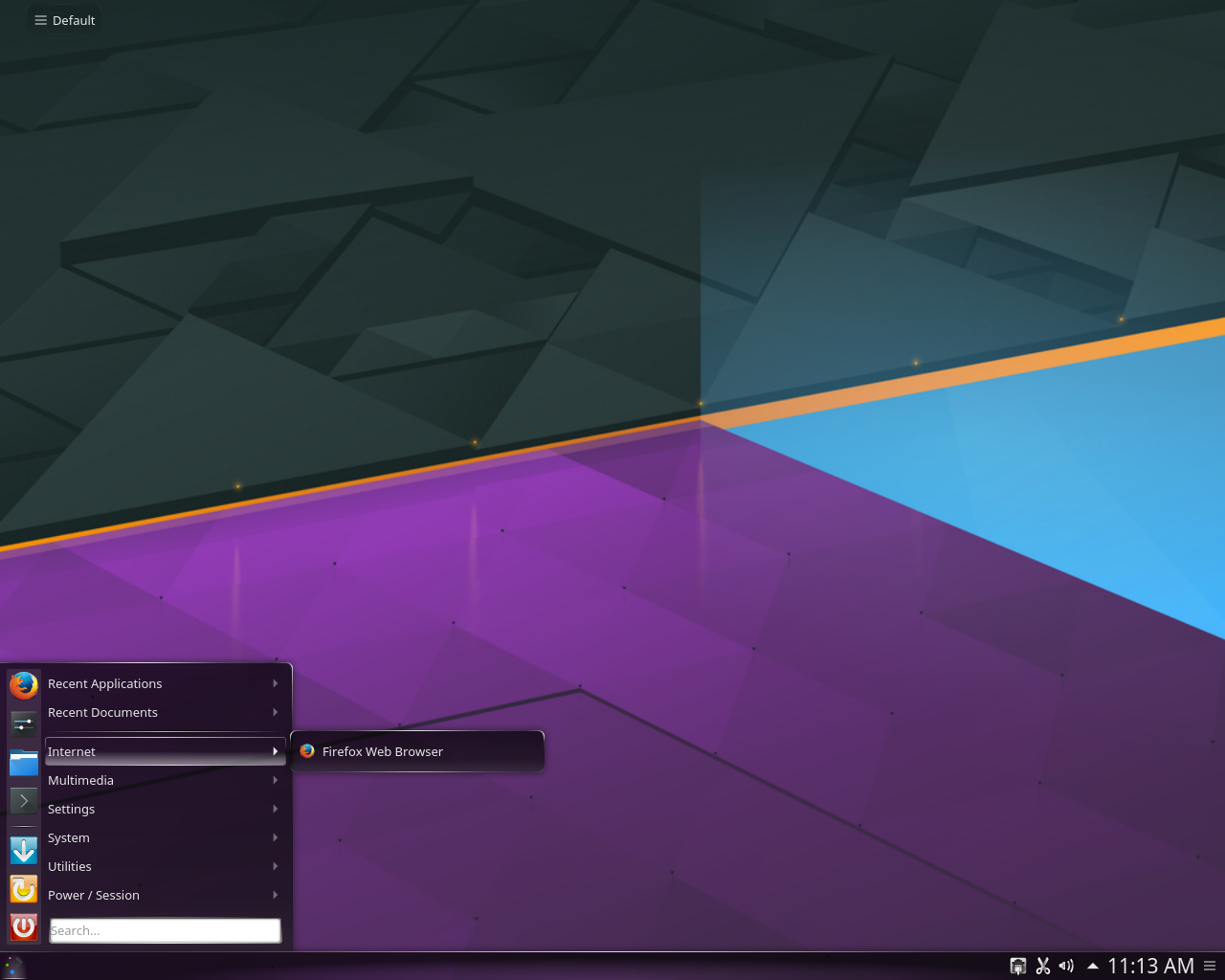Open the wired network tray icon
Image resolution: width=1225 pixels, height=980 pixels.
[1018, 967]
